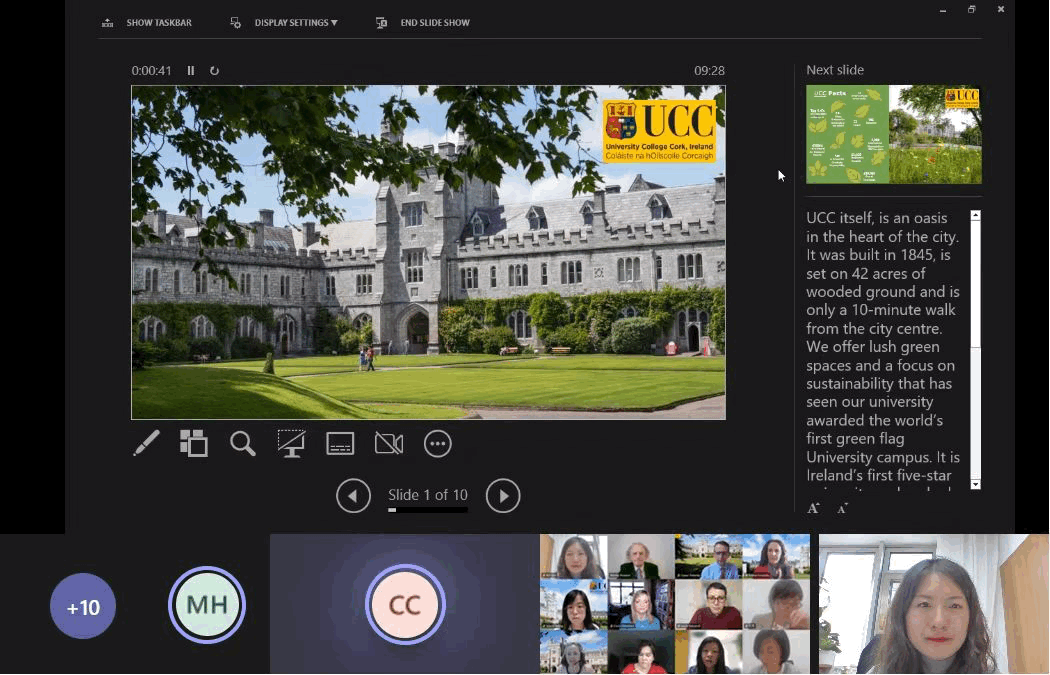
Task: Make the notes text larger
Action: 814,508
